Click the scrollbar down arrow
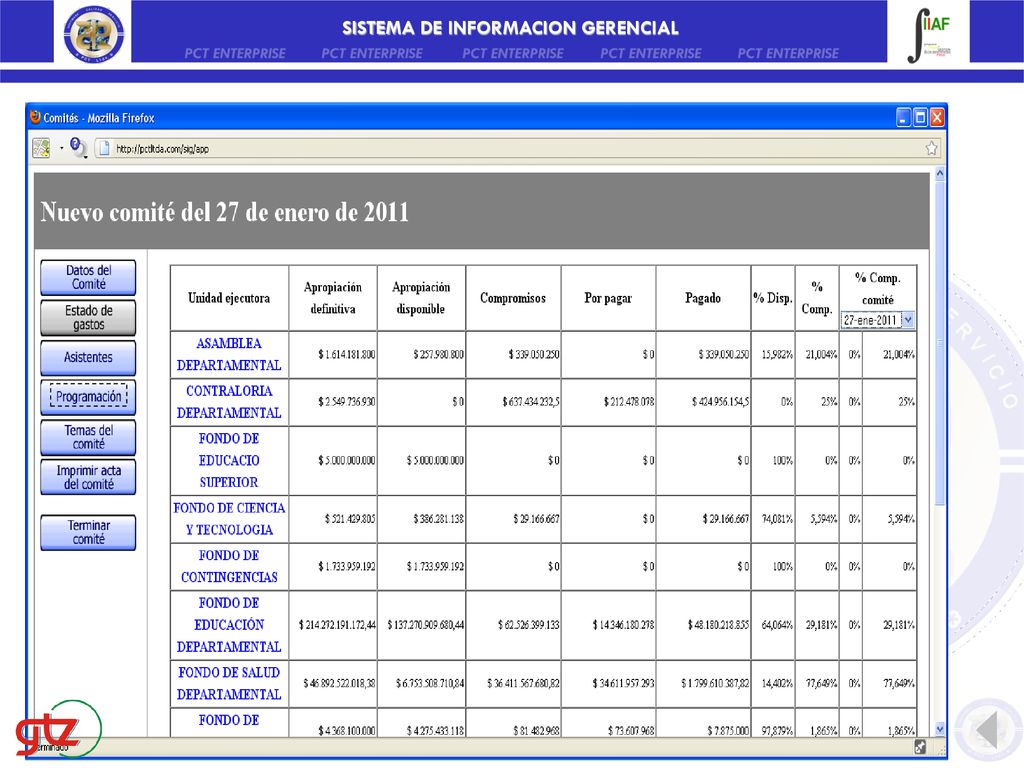This screenshot has width=1024, height=768. 940,729
